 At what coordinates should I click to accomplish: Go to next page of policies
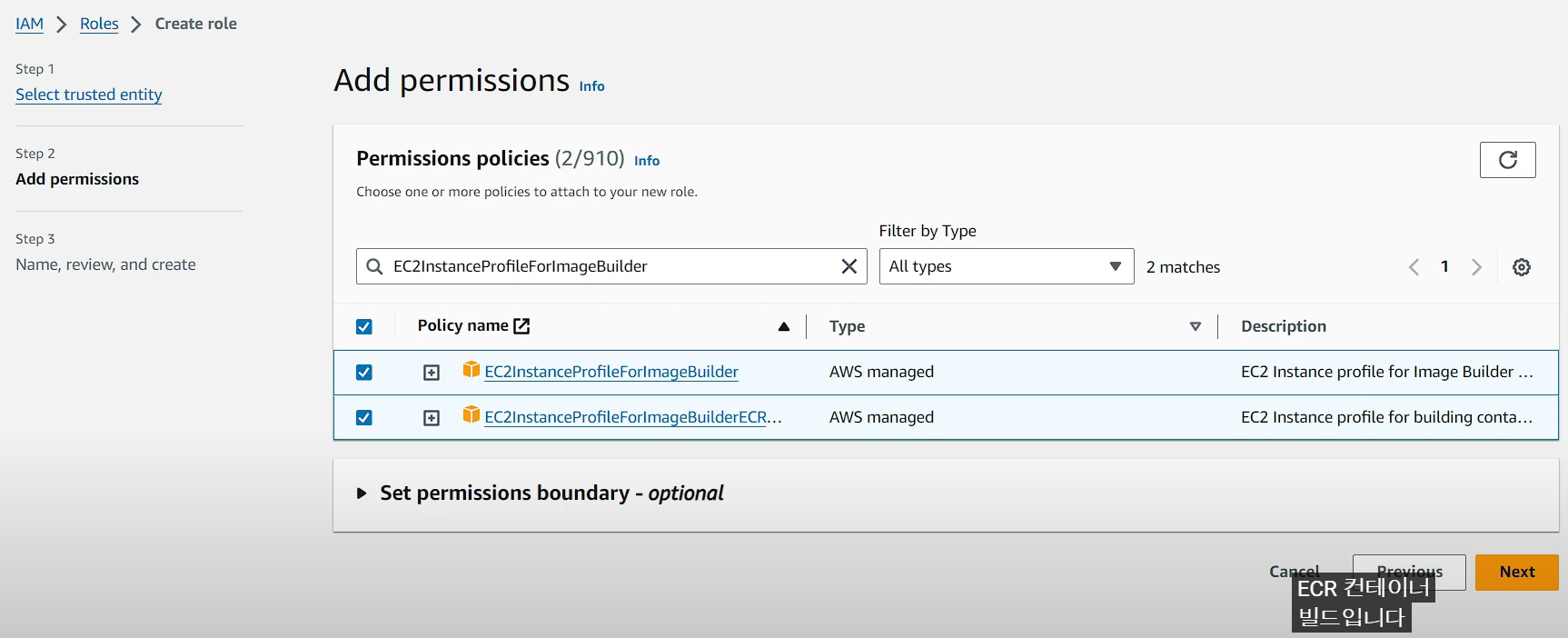click(x=1476, y=267)
